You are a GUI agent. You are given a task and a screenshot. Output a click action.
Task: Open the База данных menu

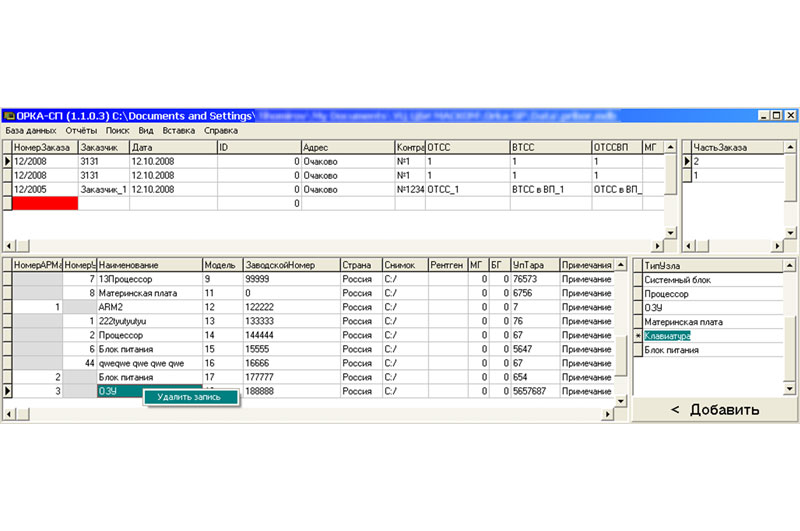[x=31, y=131]
